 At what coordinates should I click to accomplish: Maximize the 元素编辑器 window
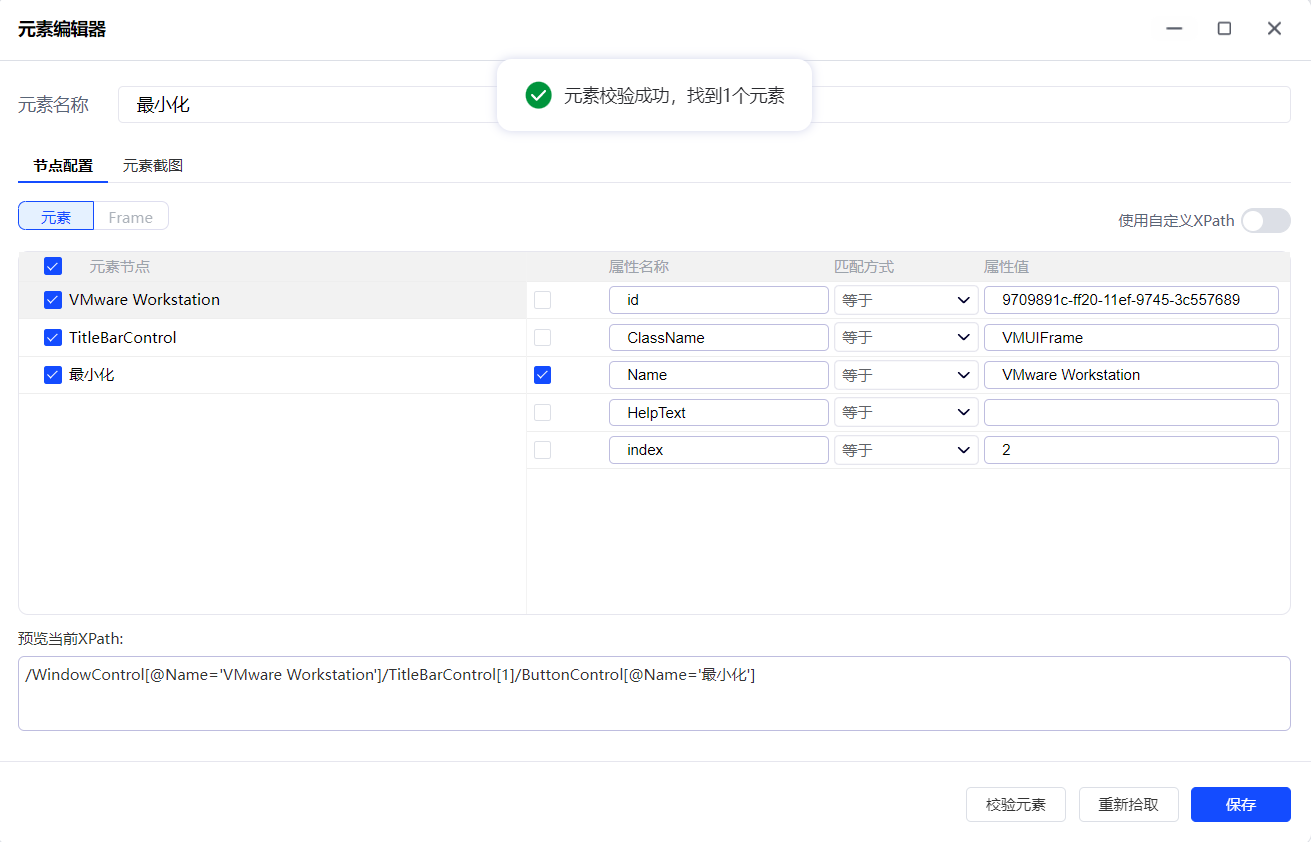[1224, 29]
